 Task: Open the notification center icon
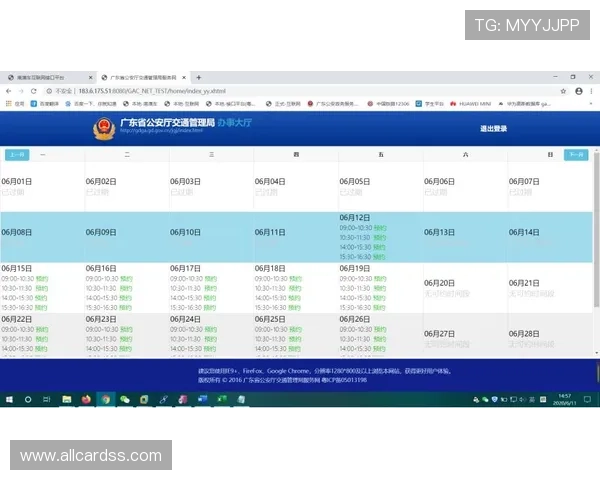tap(587, 400)
